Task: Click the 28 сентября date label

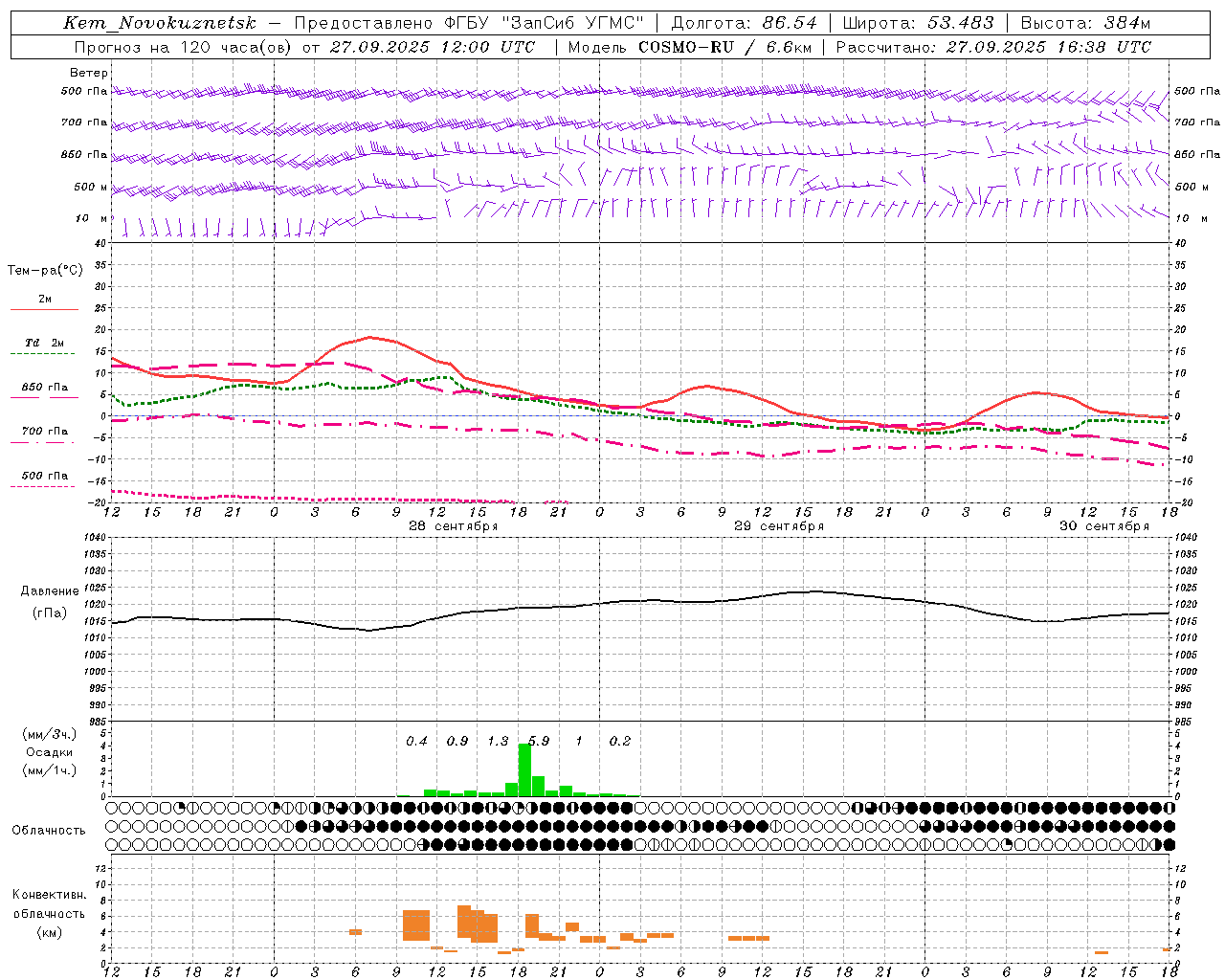Action: (x=453, y=526)
